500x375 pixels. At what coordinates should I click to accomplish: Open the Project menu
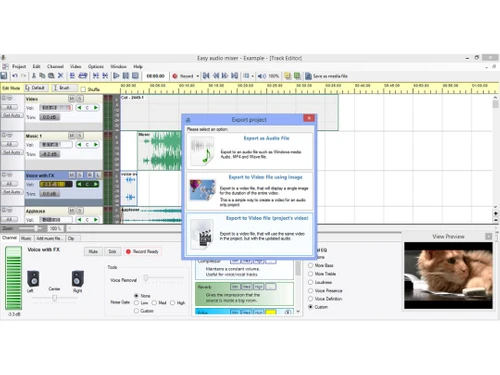pyautogui.click(x=19, y=66)
